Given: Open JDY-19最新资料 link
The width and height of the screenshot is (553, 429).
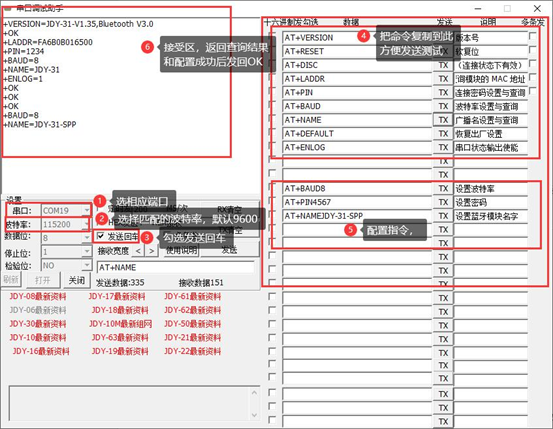Looking at the screenshot, I should click(x=120, y=351).
